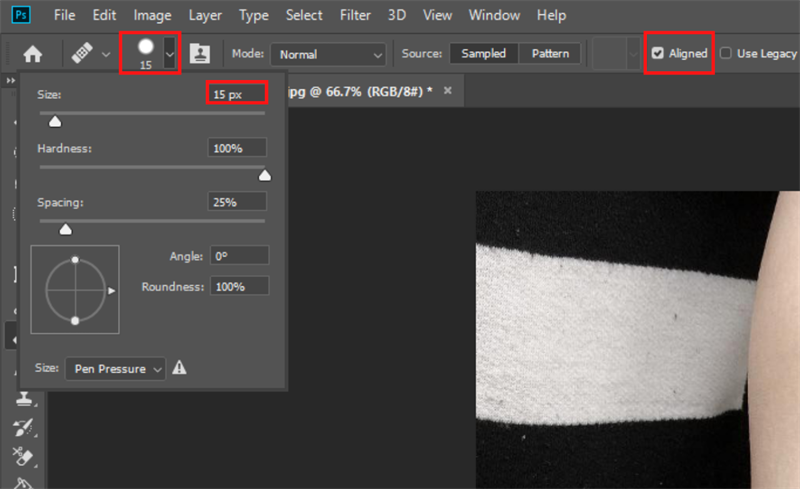Open the Clone Source panel icon
Screen dimensions: 800x489
(x=199, y=54)
